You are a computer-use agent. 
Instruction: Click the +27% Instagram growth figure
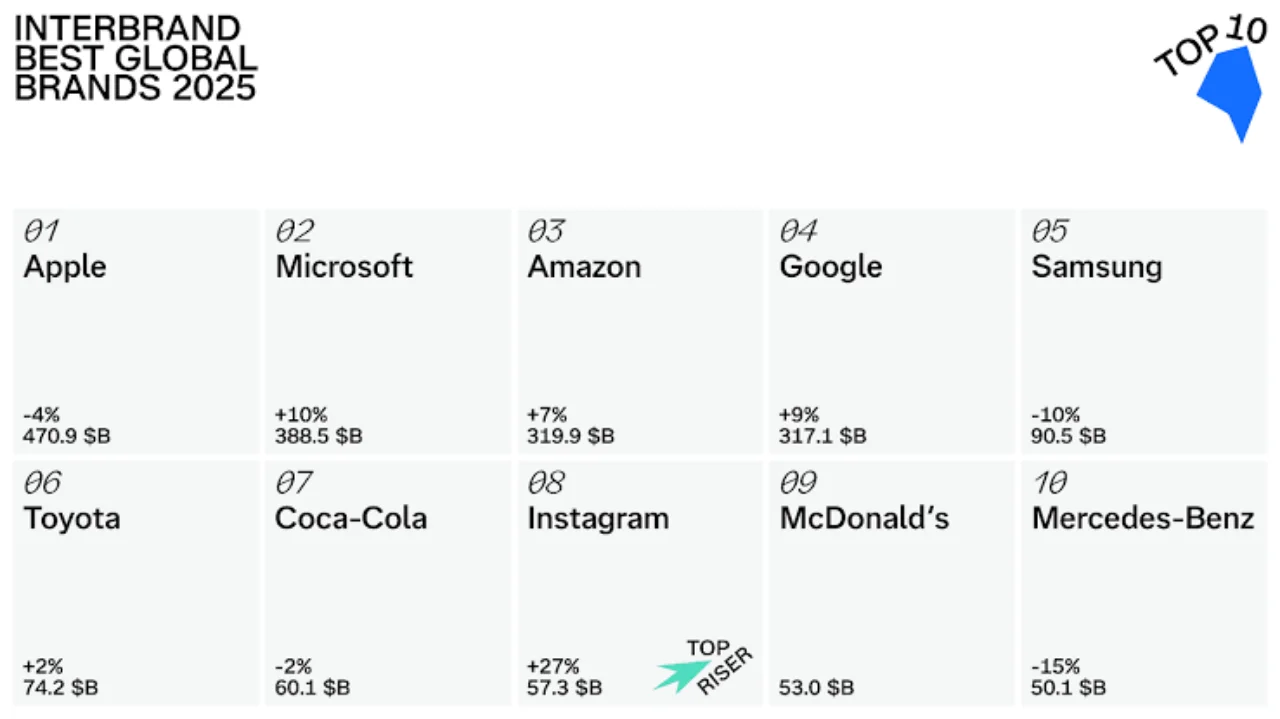tap(553, 667)
